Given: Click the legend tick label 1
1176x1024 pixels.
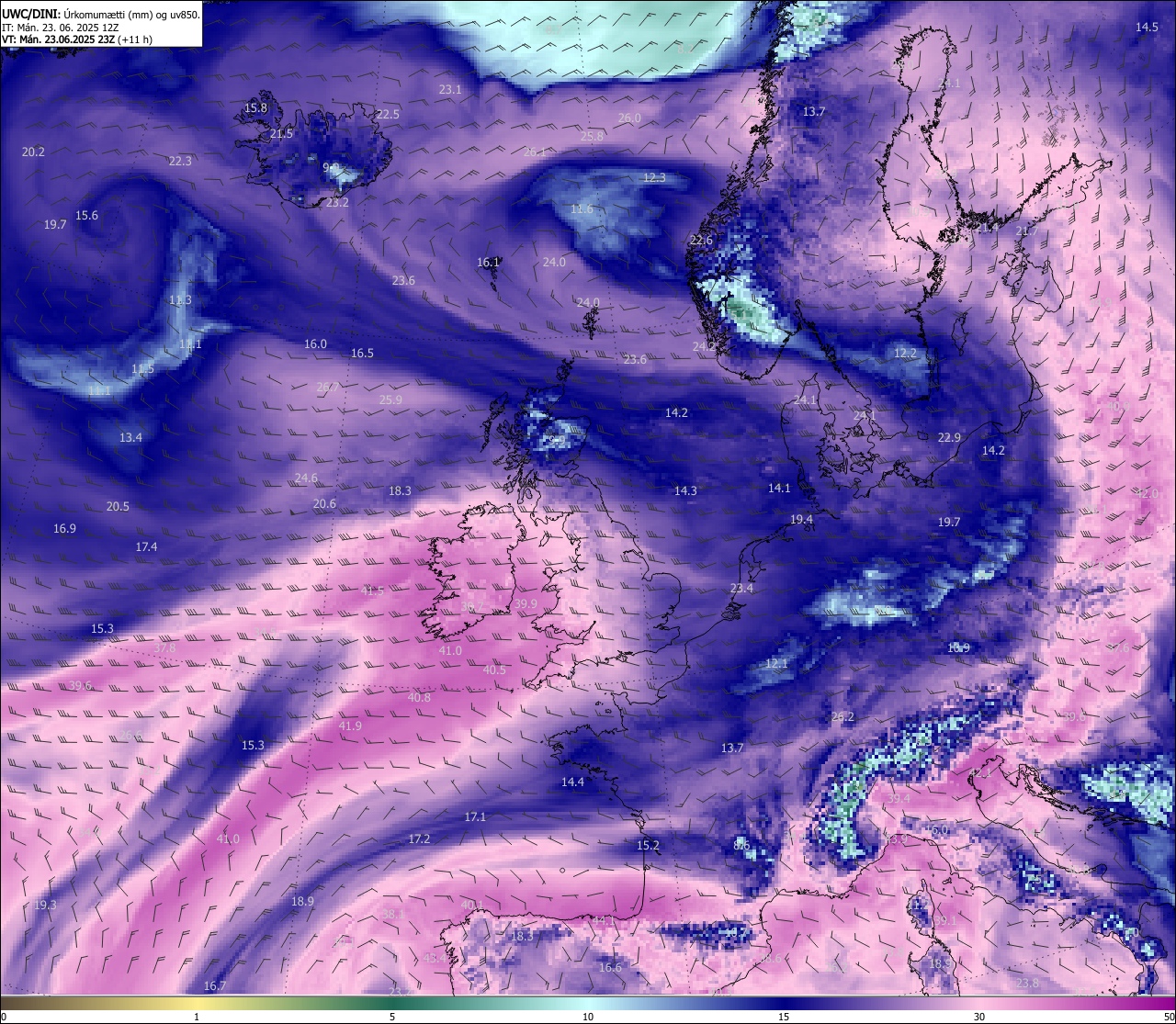Looking at the screenshot, I should (197, 1017).
